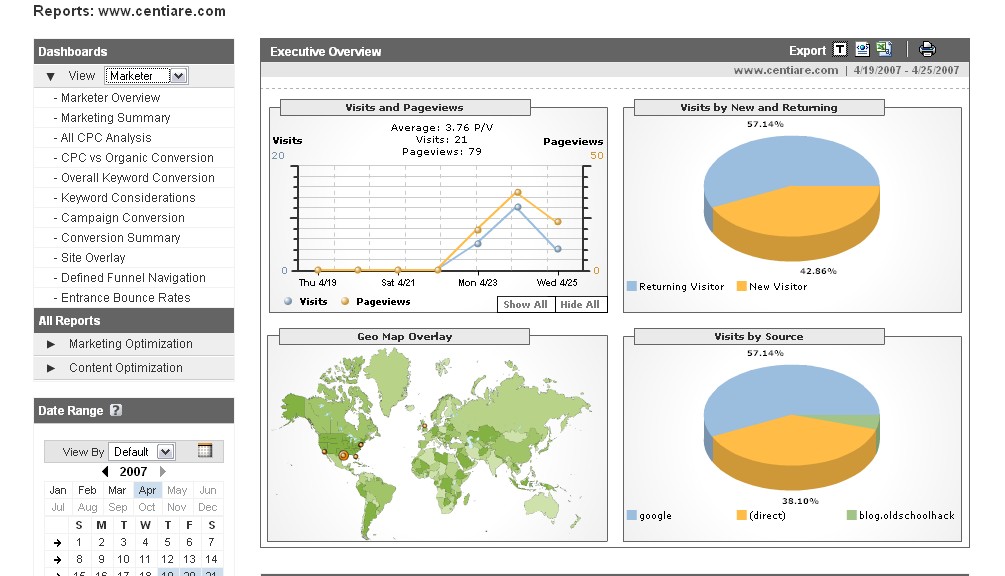Export report to Excel spreadsheet
This screenshot has width=1005, height=576.
[x=884, y=50]
